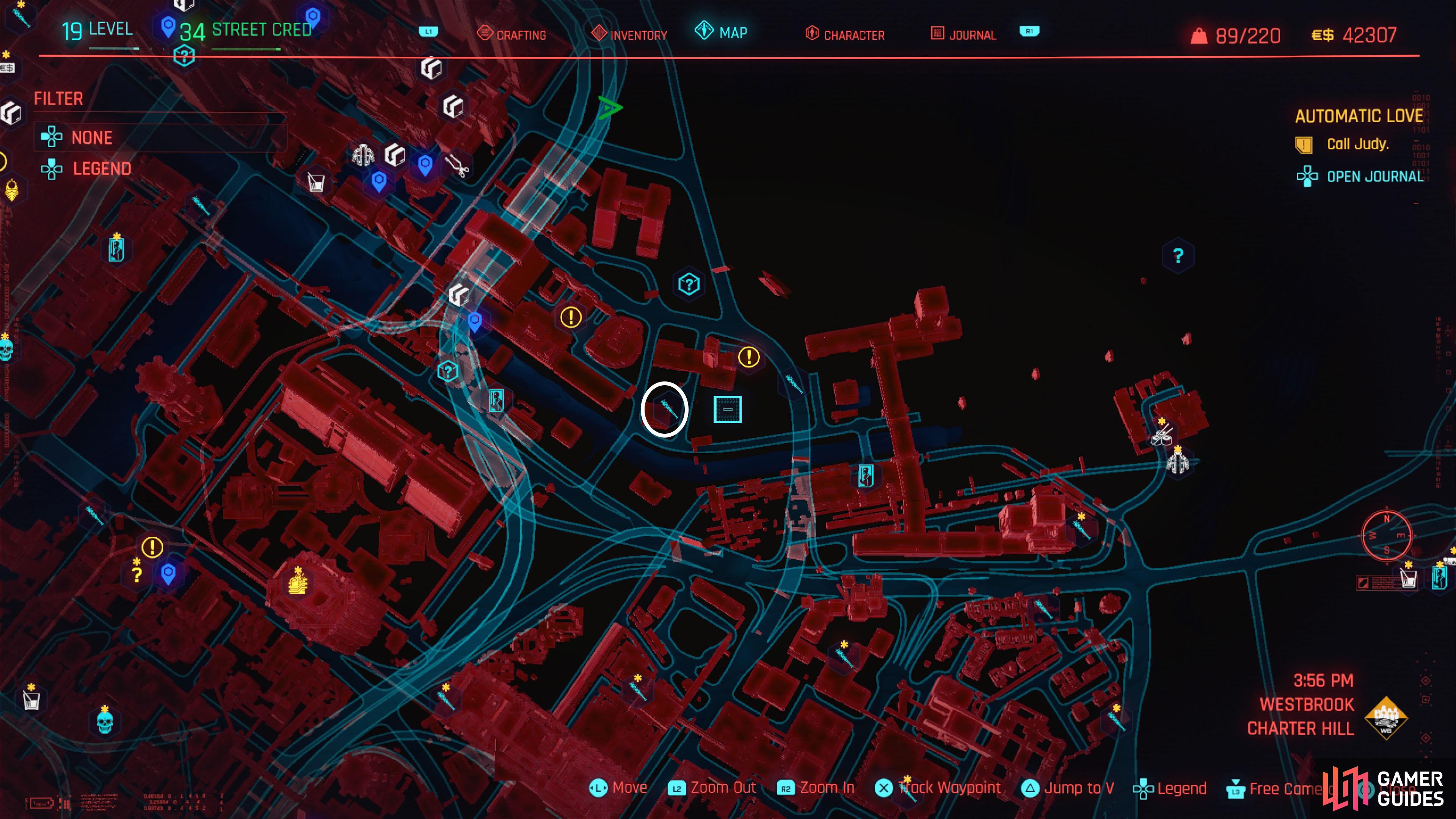
Task: Open the Crafting tab
Action: (x=511, y=35)
